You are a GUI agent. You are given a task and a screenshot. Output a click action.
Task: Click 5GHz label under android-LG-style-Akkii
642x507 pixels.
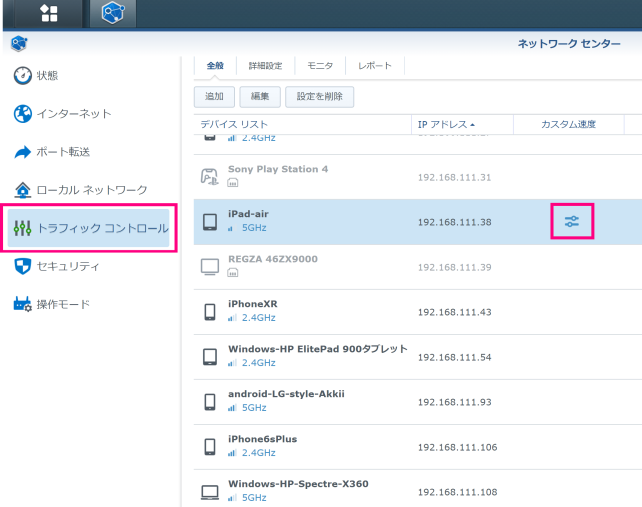tap(254, 408)
